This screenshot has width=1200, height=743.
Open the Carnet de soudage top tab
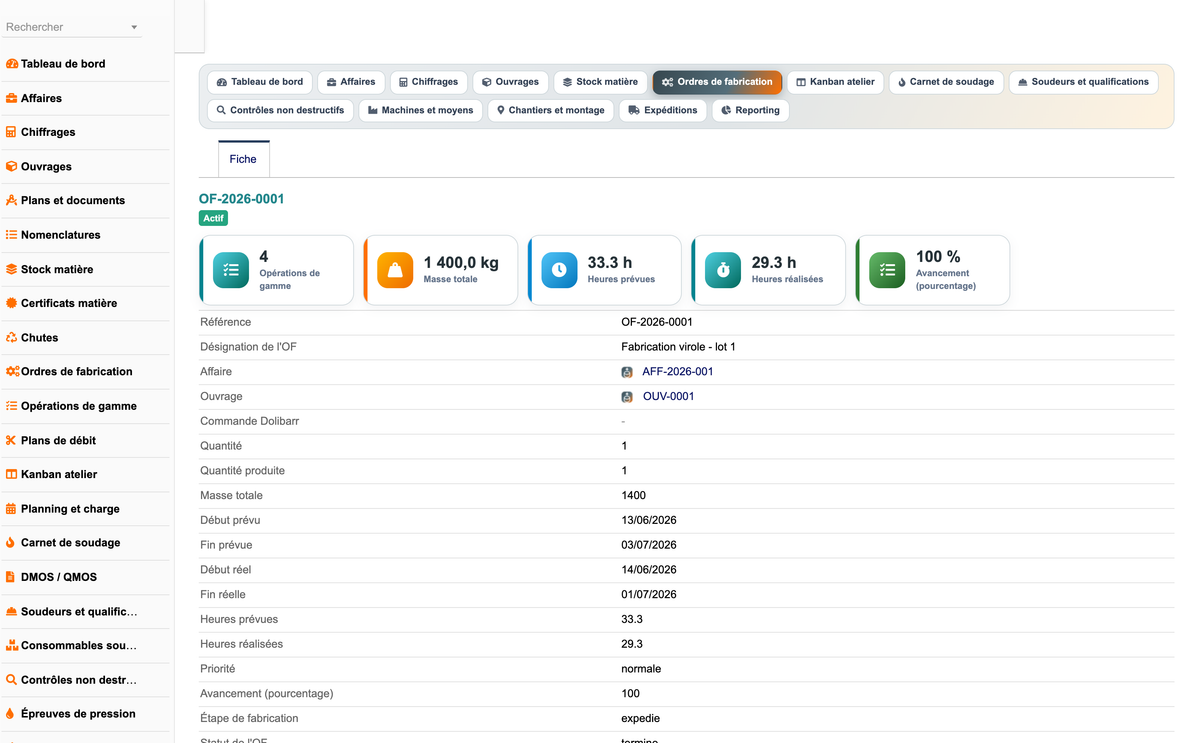point(946,82)
